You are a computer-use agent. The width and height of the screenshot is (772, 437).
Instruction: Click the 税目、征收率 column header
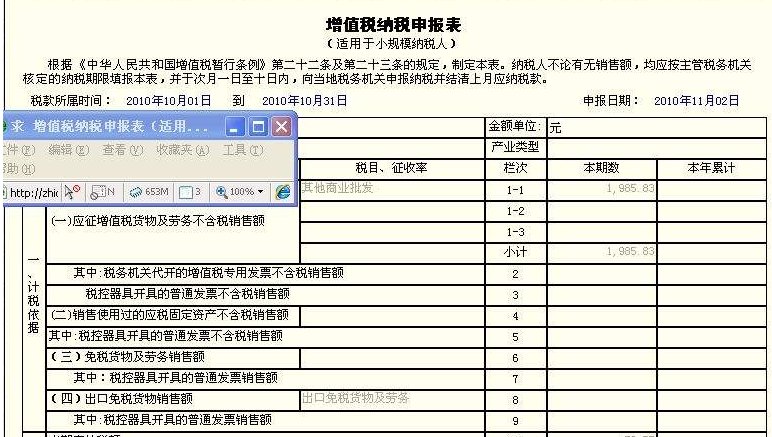point(392,168)
